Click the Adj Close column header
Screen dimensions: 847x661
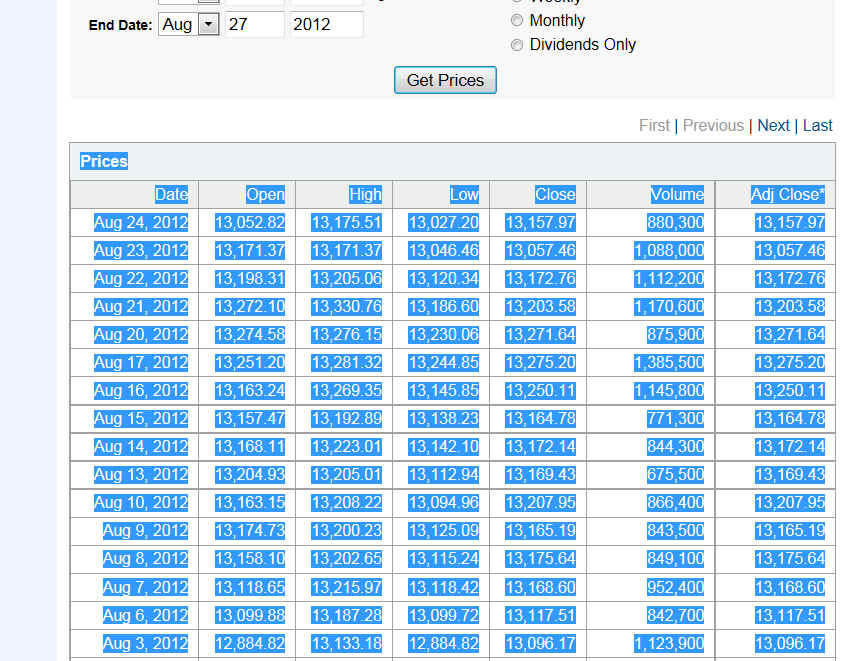[787, 195]
